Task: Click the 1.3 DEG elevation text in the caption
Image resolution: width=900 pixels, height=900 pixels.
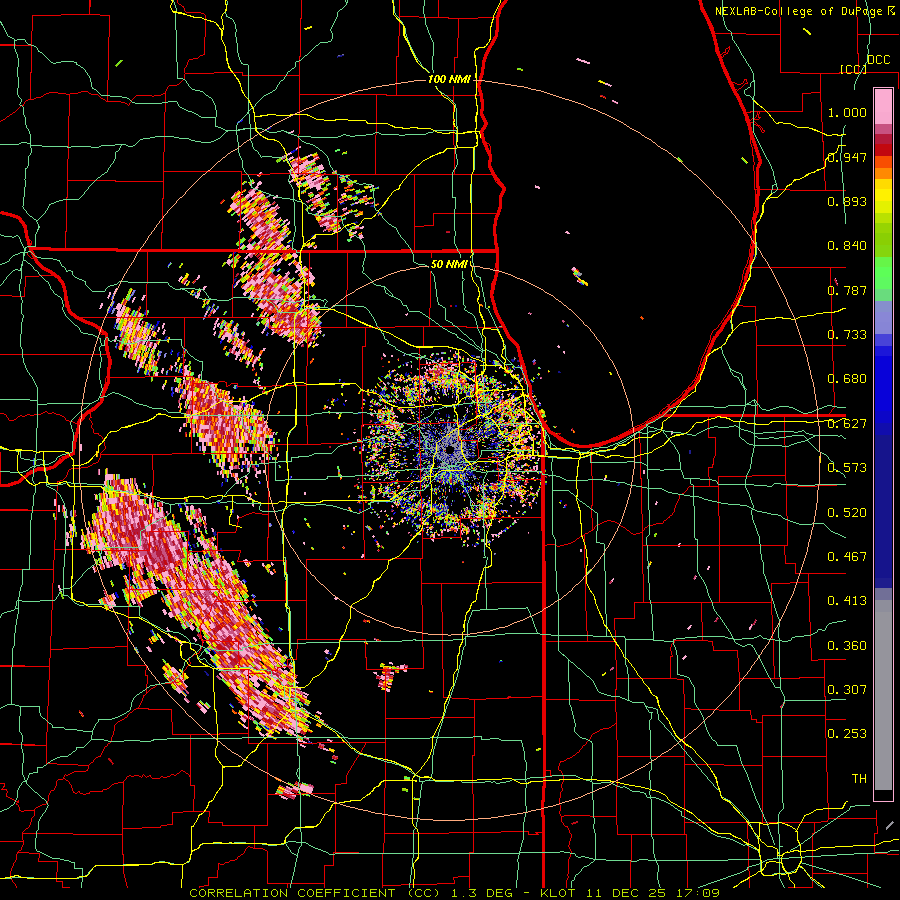Action: point(484,893)
